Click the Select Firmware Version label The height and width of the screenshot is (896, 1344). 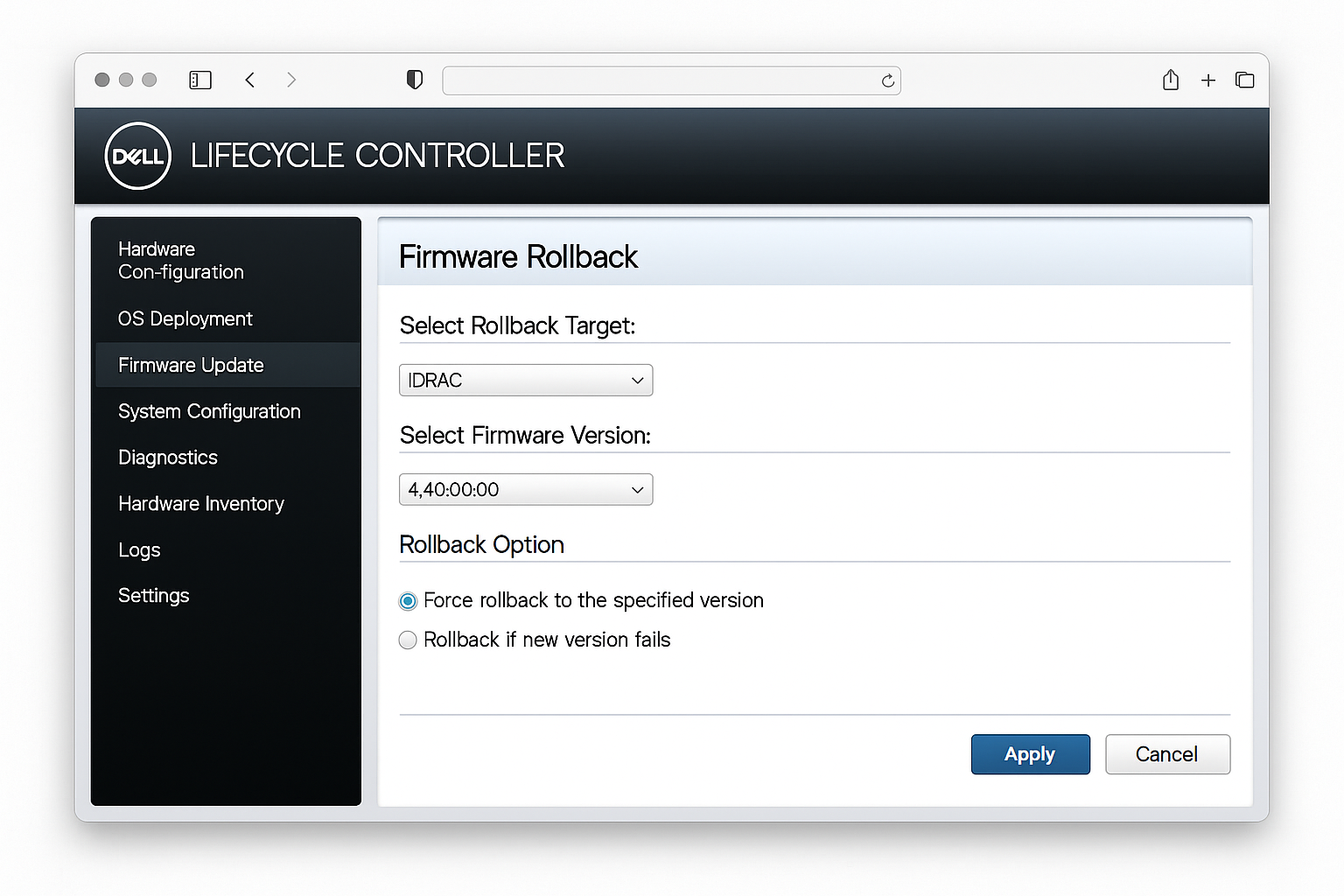click(525, 435)
